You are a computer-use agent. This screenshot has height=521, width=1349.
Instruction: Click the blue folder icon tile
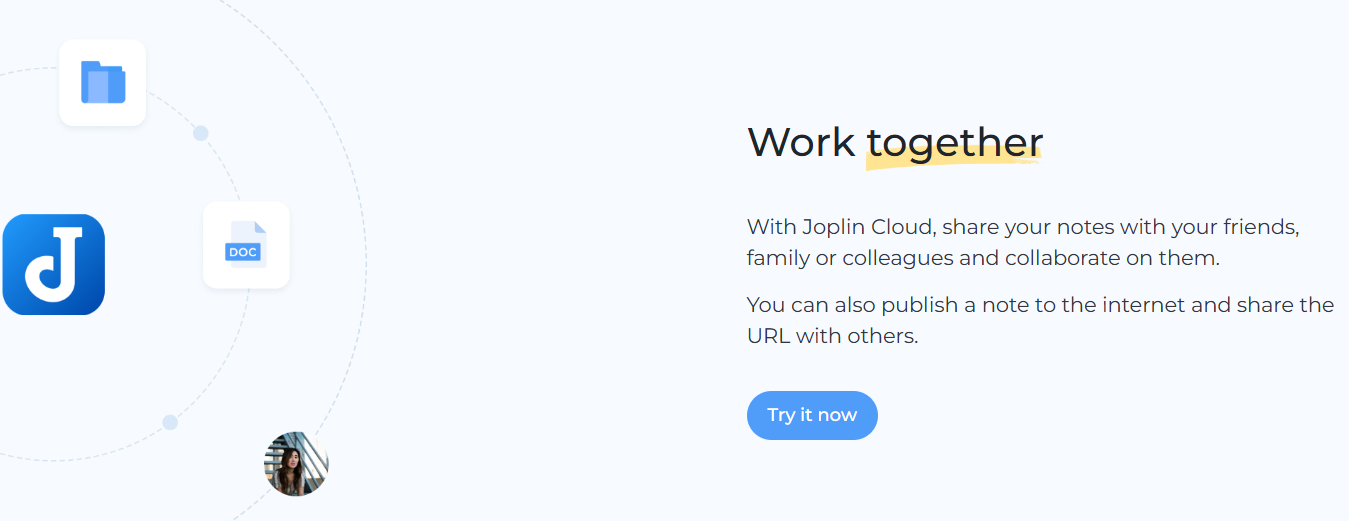click(x=103, y=83)
